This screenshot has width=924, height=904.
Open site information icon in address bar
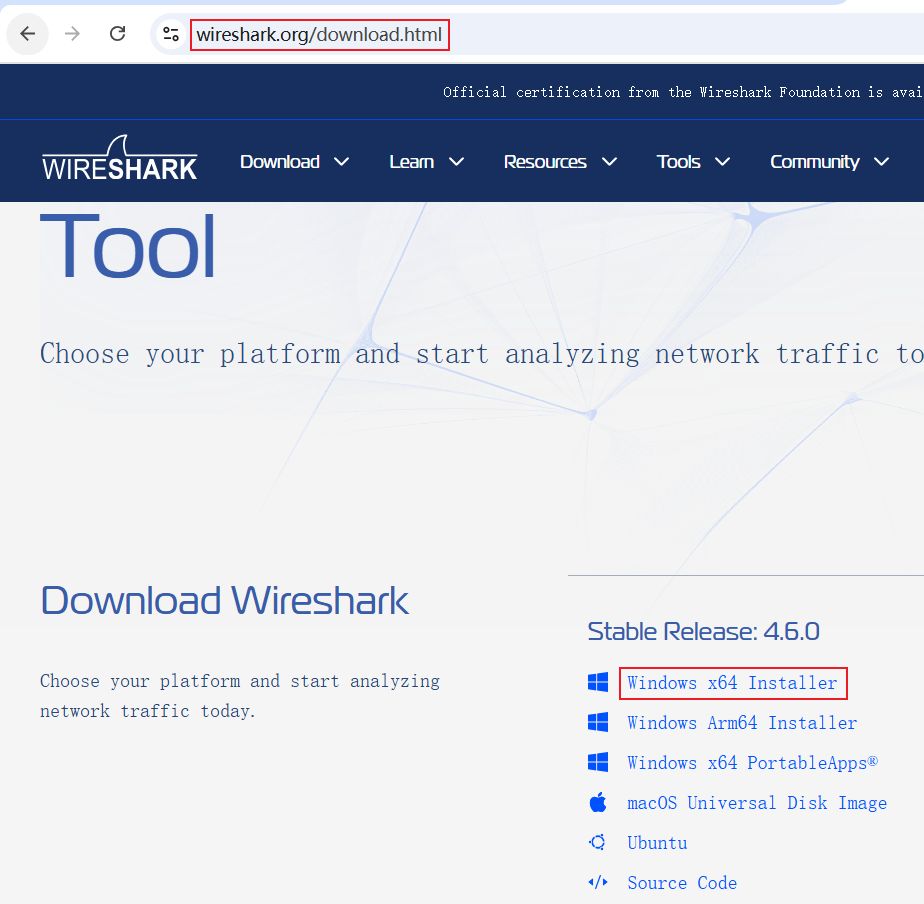171,34
